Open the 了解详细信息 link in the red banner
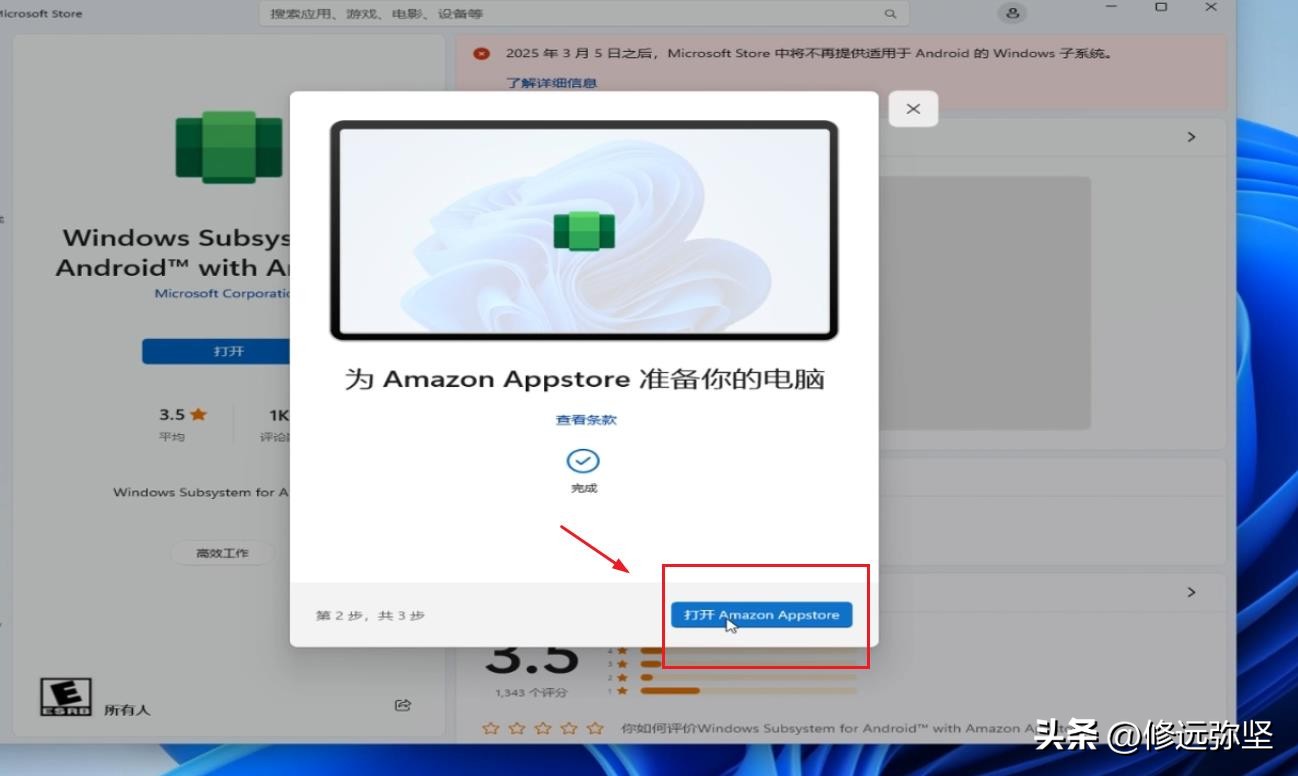Viewport: 1298px width, 776px height. tap(551, 83)
